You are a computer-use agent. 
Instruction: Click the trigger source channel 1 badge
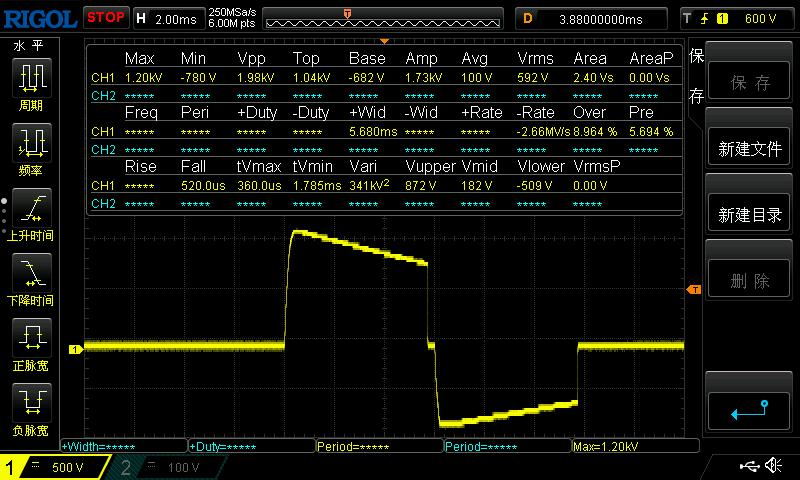coord(722,19)
